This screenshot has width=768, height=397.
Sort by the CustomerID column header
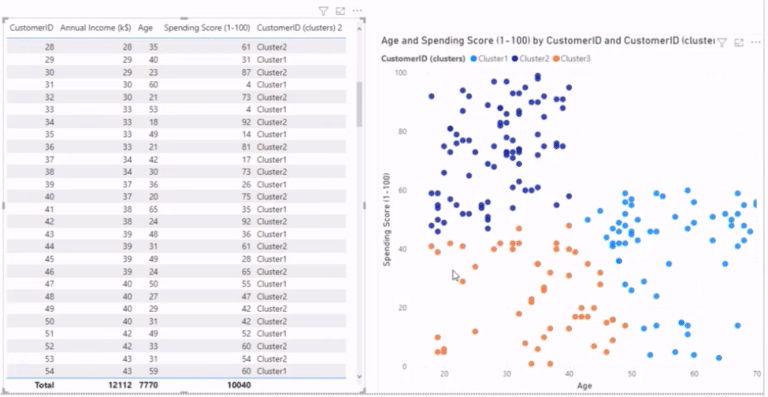pyautogui.click(x=32, y=28)
